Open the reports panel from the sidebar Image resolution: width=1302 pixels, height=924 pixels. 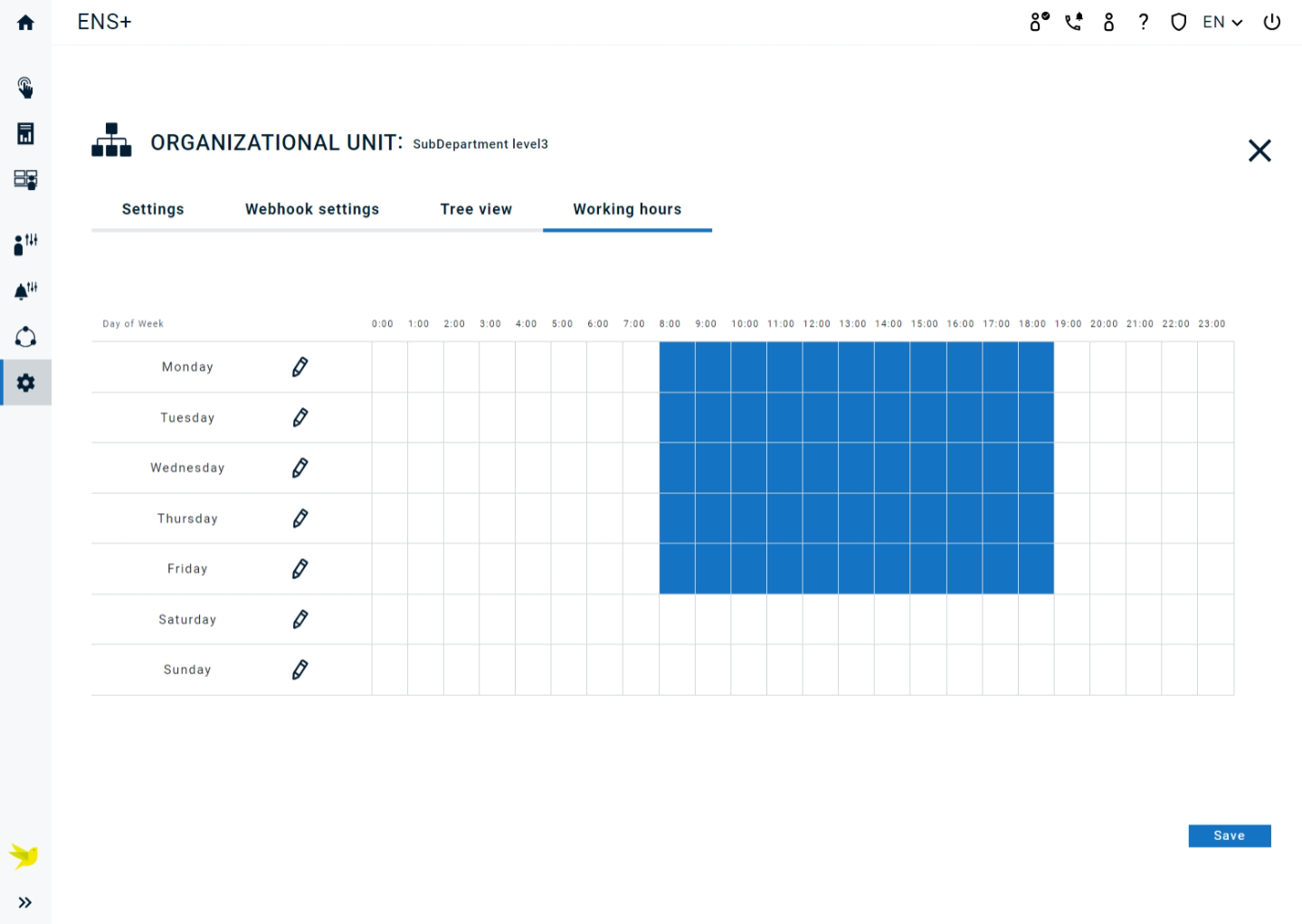25,133
